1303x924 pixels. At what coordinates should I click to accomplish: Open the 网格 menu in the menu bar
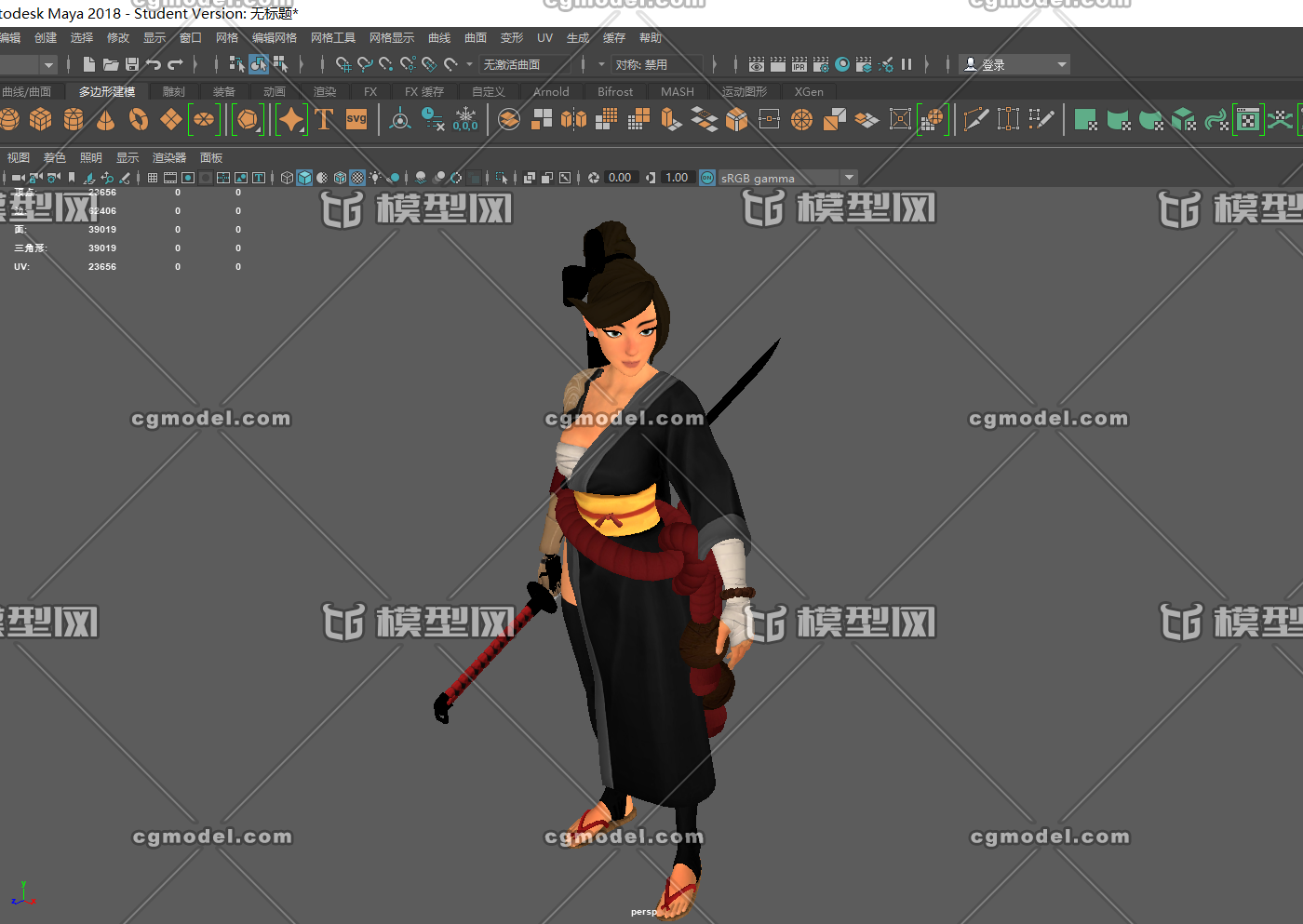226,37
